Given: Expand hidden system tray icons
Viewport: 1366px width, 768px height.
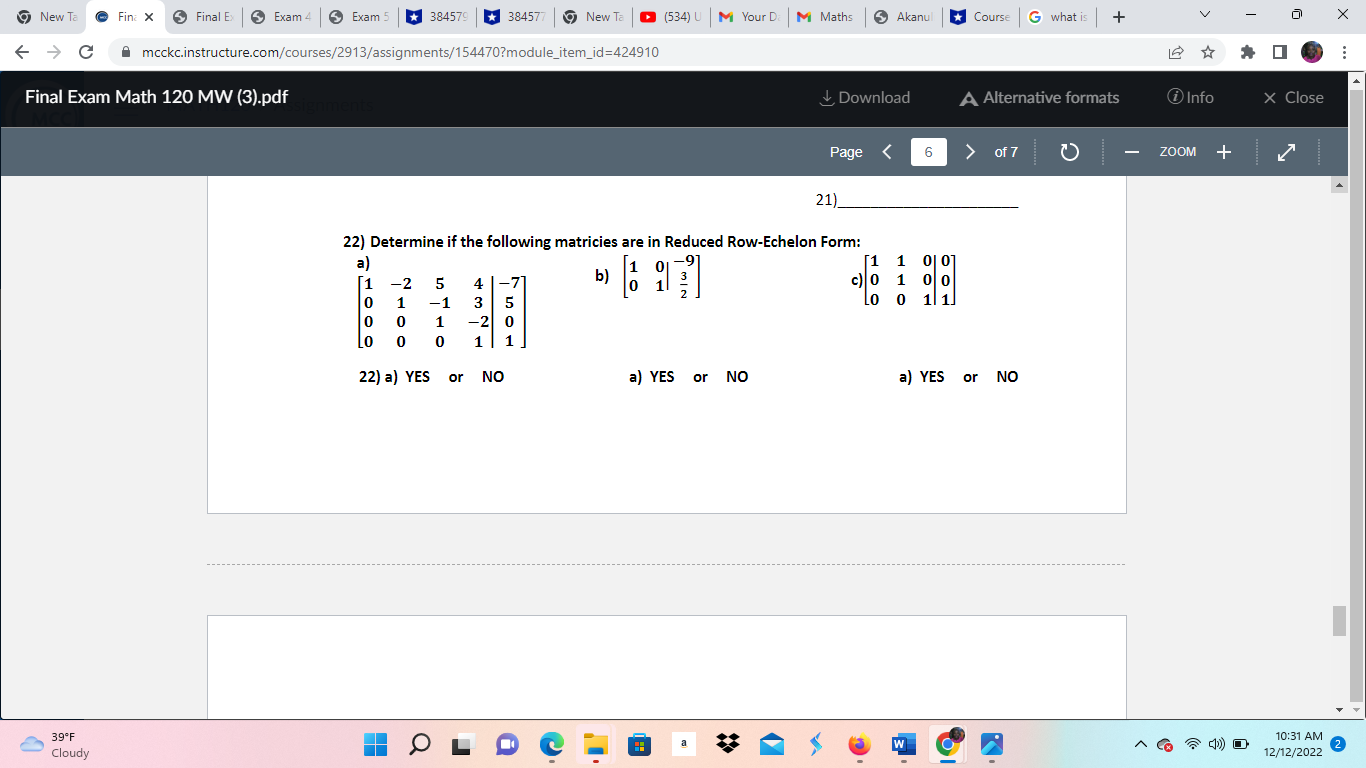Looking at the screenshot, I should (1139, 744).
